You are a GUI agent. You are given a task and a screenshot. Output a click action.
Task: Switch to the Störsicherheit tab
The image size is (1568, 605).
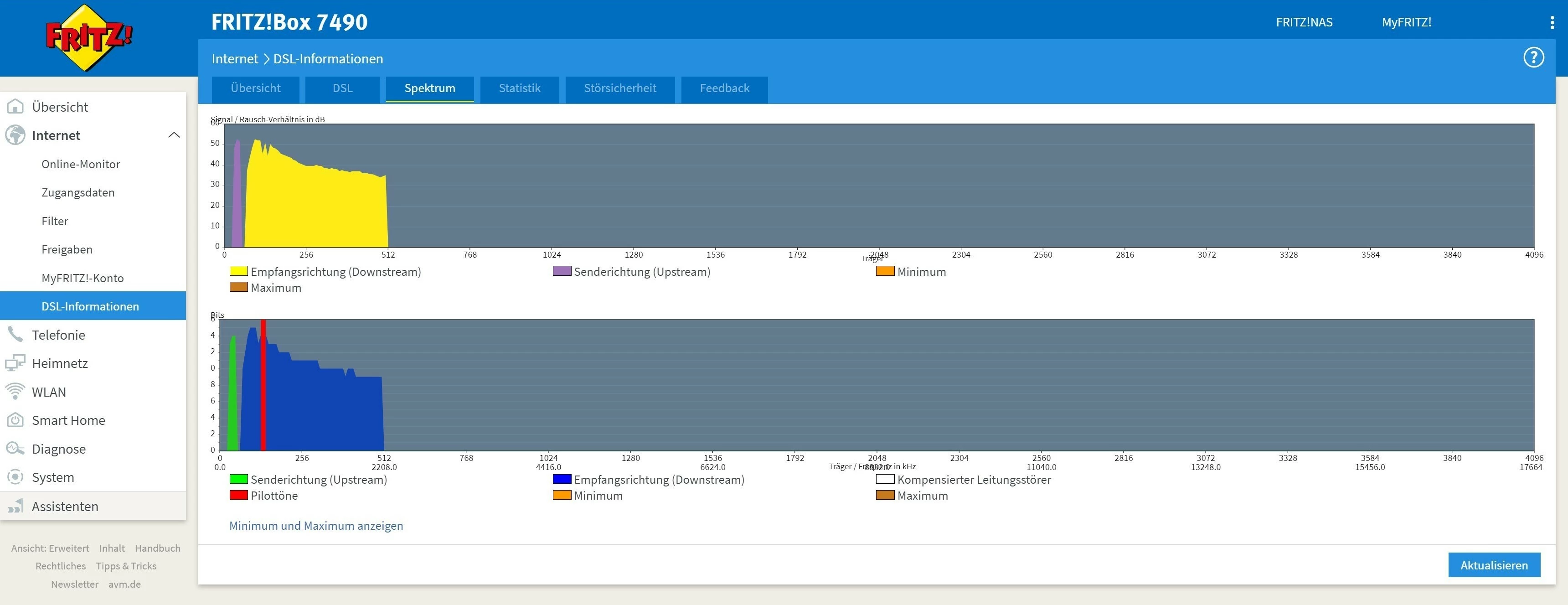coord(619,88)
